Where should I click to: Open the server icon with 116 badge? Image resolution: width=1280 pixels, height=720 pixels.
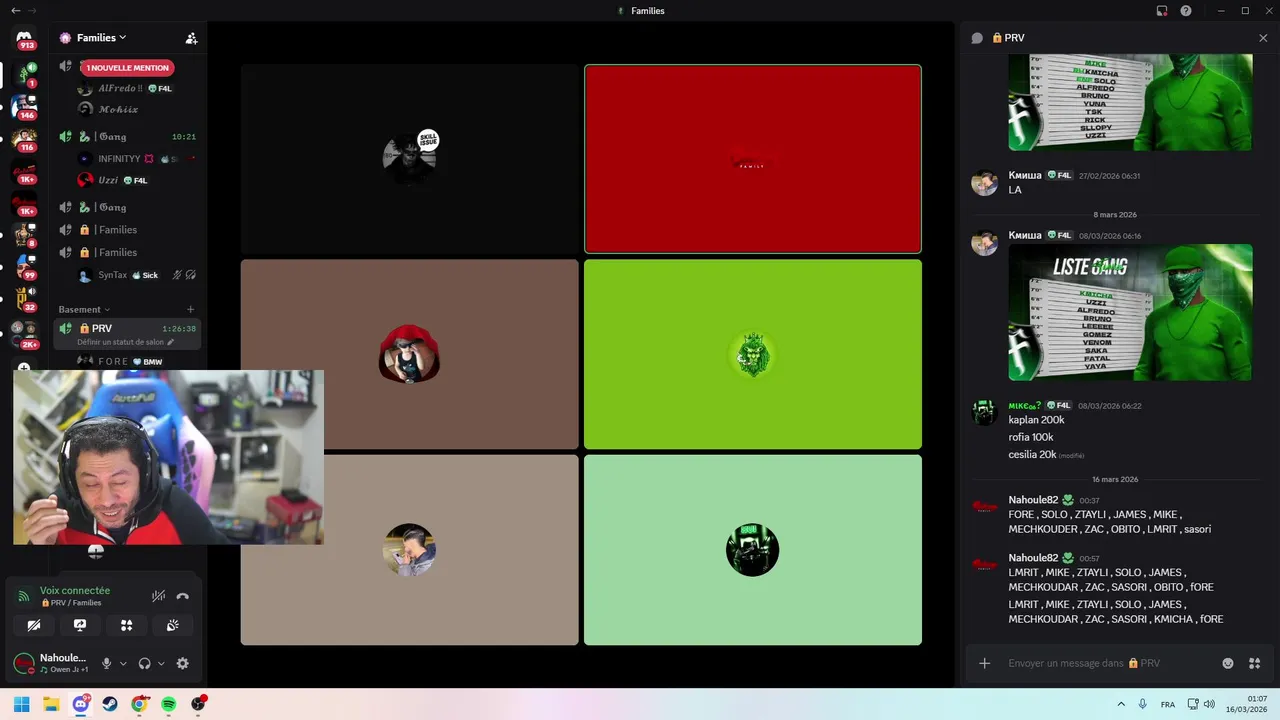[x=24, y=139]
